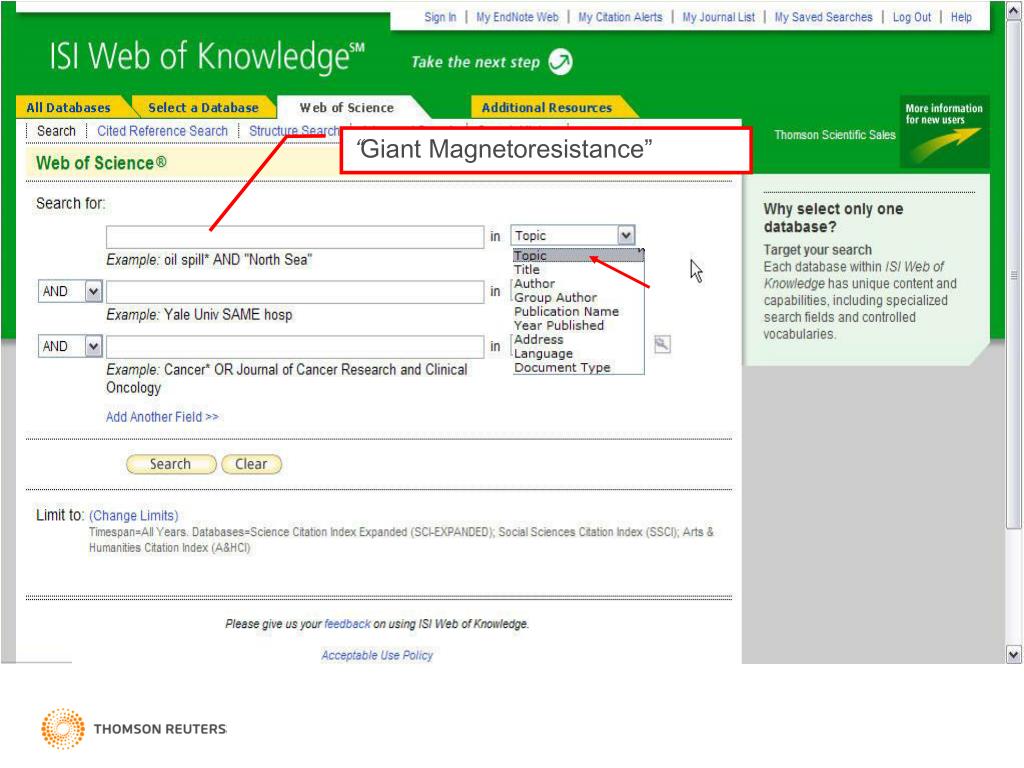Switch to the All Databases tab
This screenshot has width=1024, height=768.
(x=69, y=108)
